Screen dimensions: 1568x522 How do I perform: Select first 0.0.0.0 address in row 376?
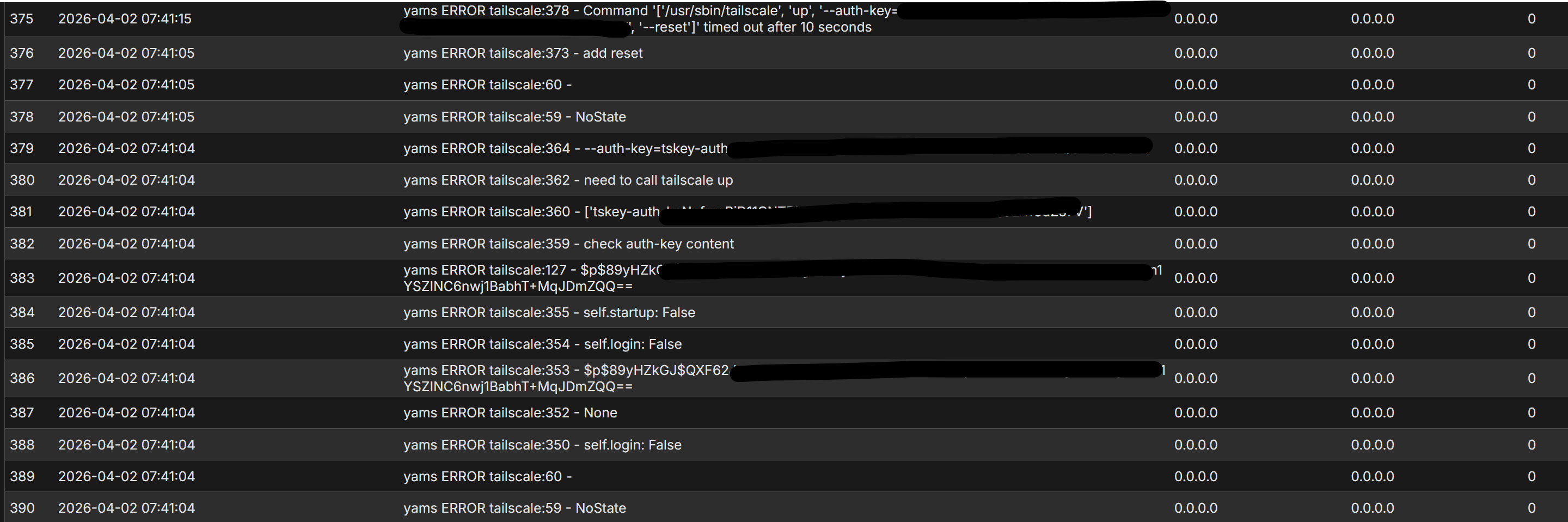coord(1196,53)
